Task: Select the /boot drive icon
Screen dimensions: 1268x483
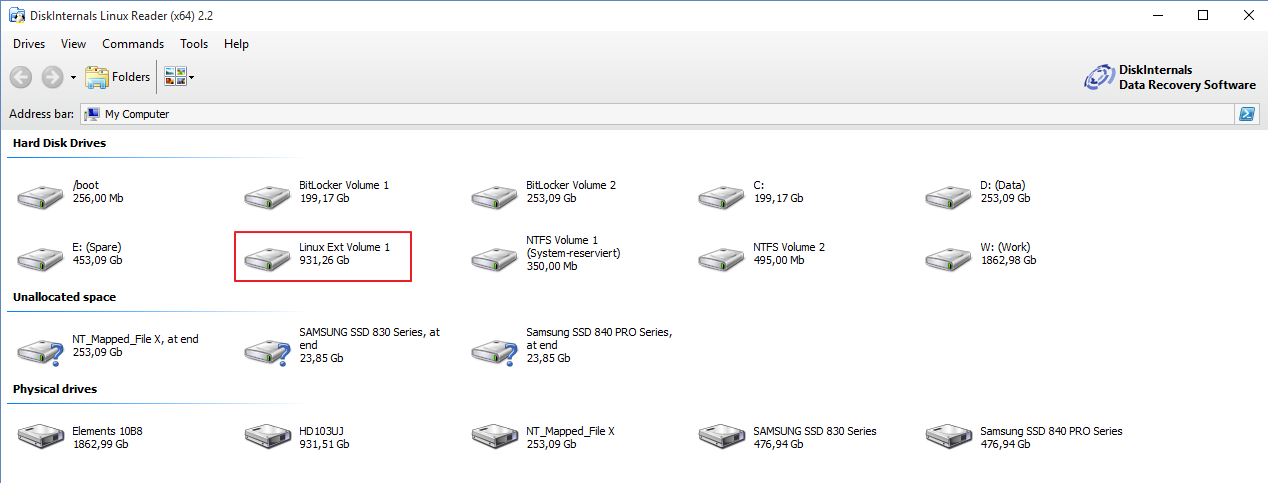Action: (x=41, y=196)
